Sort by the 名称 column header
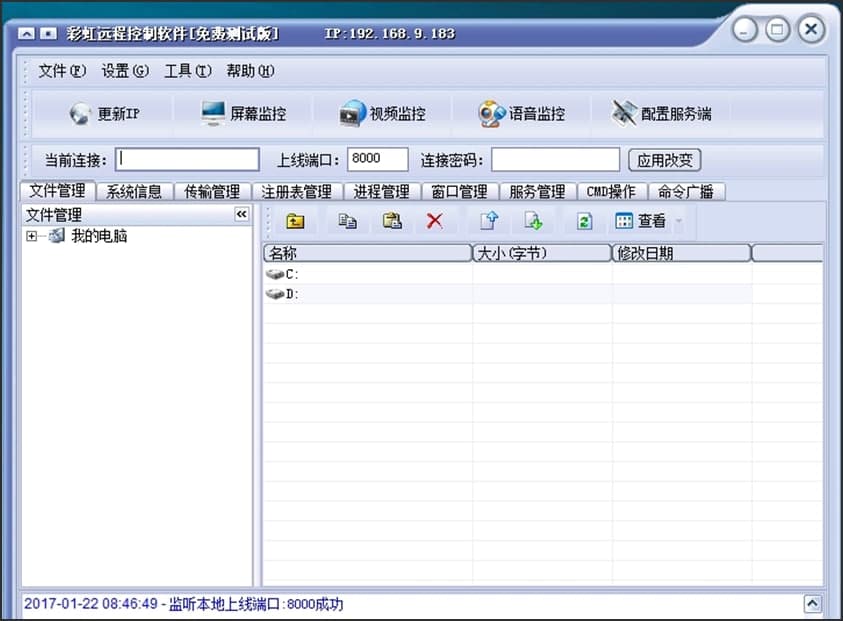Viewport: 843px width, 621px height. 368,253
